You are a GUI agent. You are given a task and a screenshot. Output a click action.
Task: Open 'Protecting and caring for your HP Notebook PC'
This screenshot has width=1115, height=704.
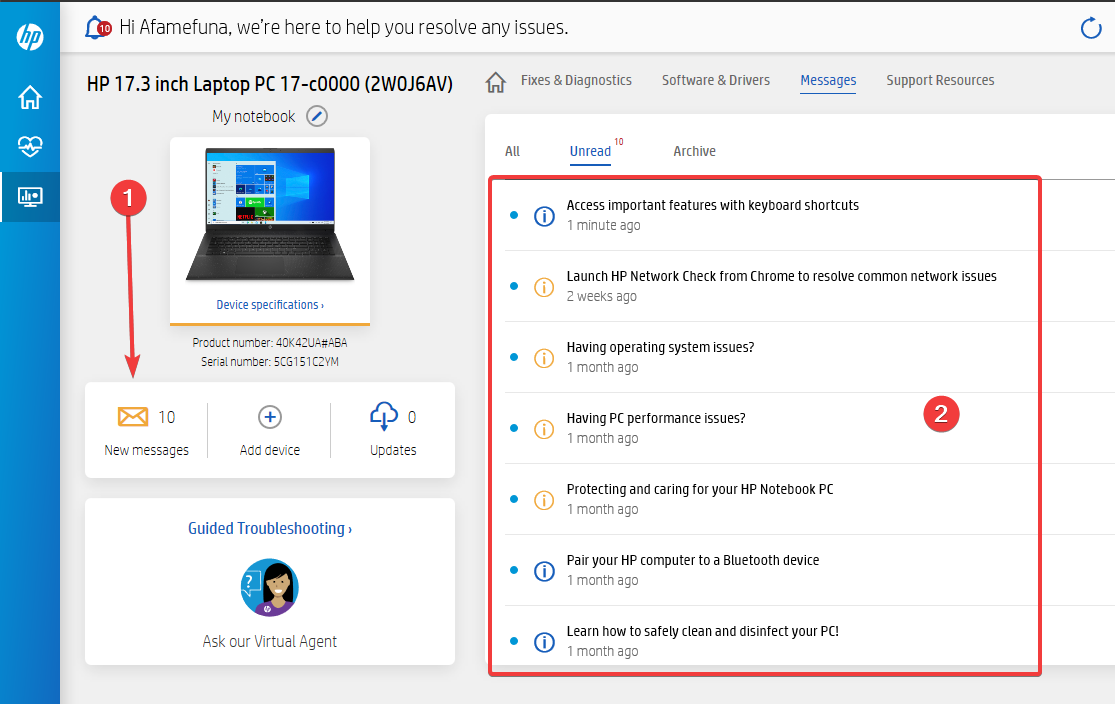[x=700, y=489]
